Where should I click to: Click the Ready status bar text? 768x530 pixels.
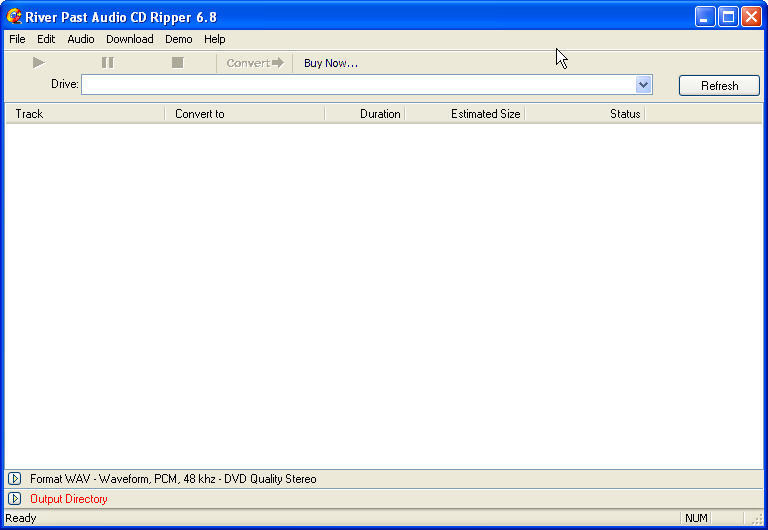[21, 518]
